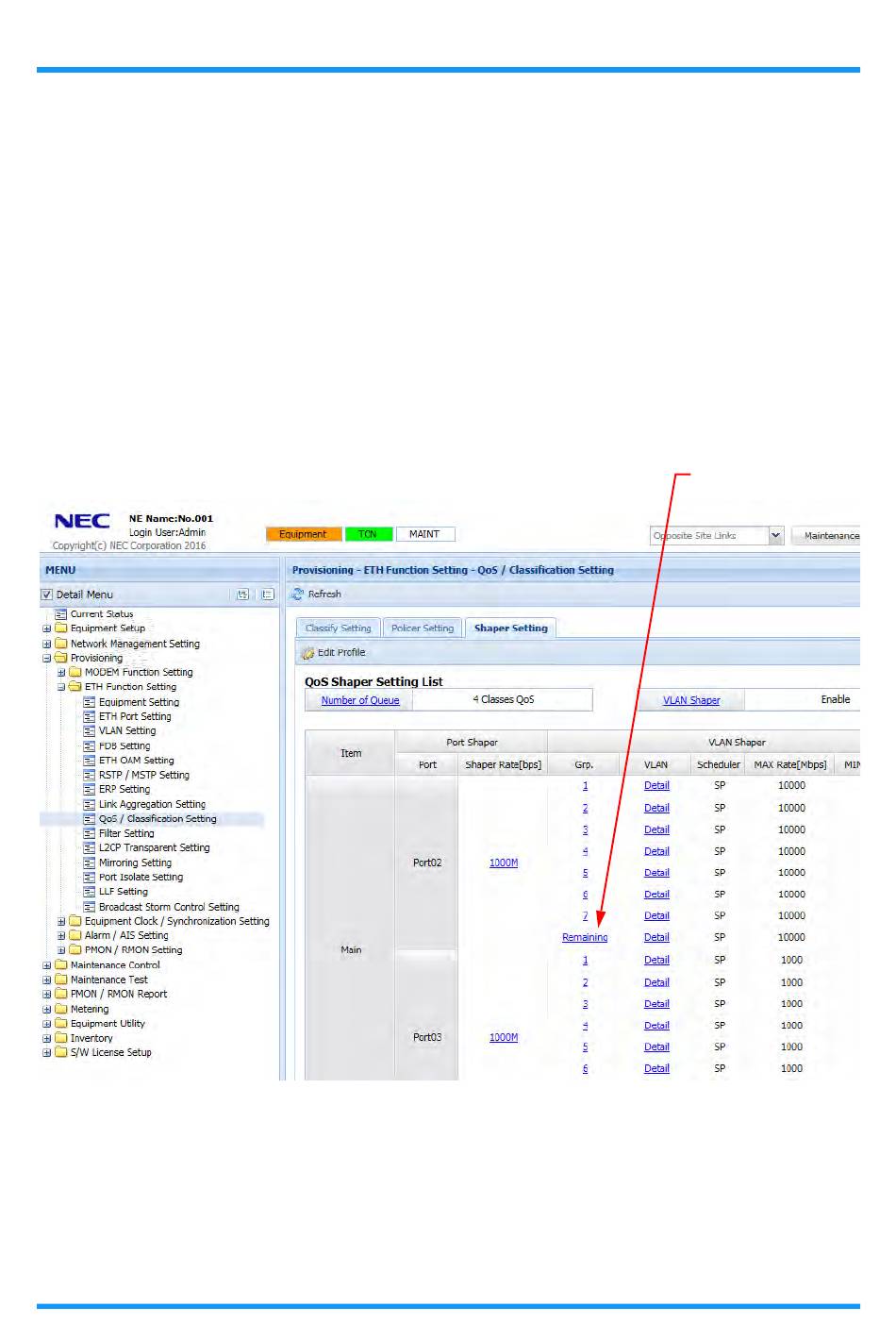Expand the S/W License Setup node
This screenshot has width=896, height=1340.
[47, 1053]
